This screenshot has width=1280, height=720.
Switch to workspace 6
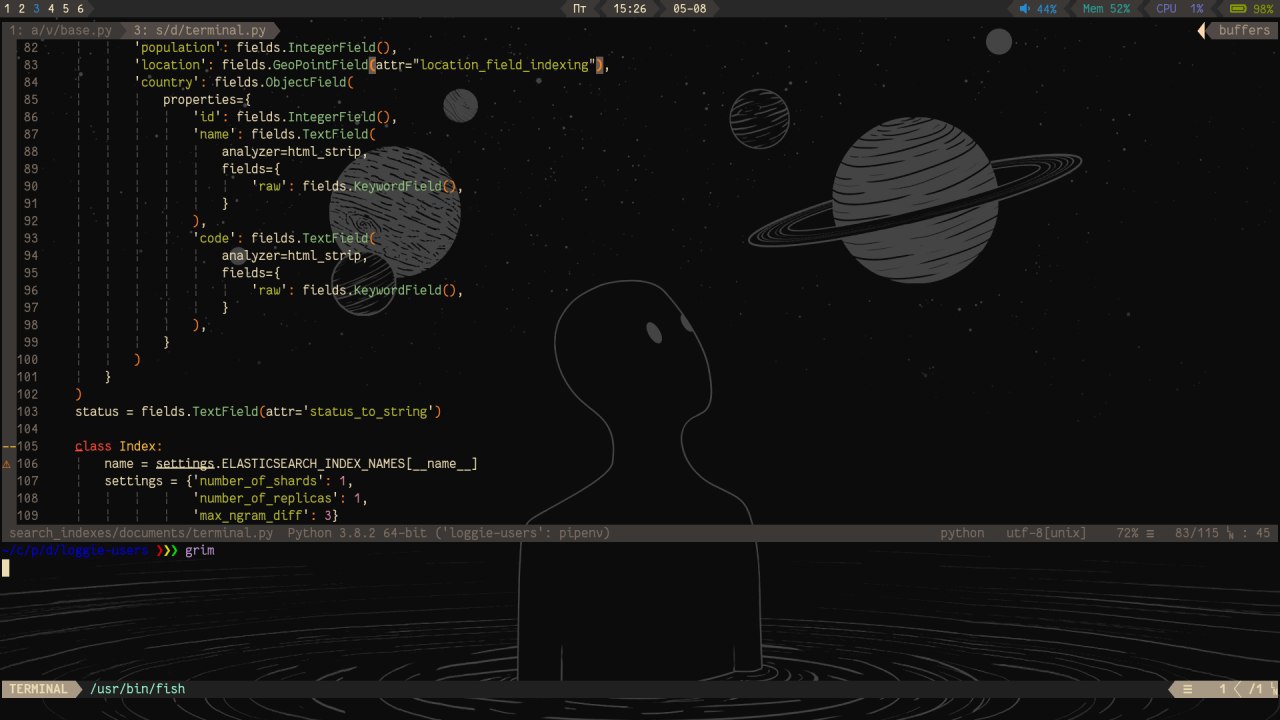coord(81,8)
